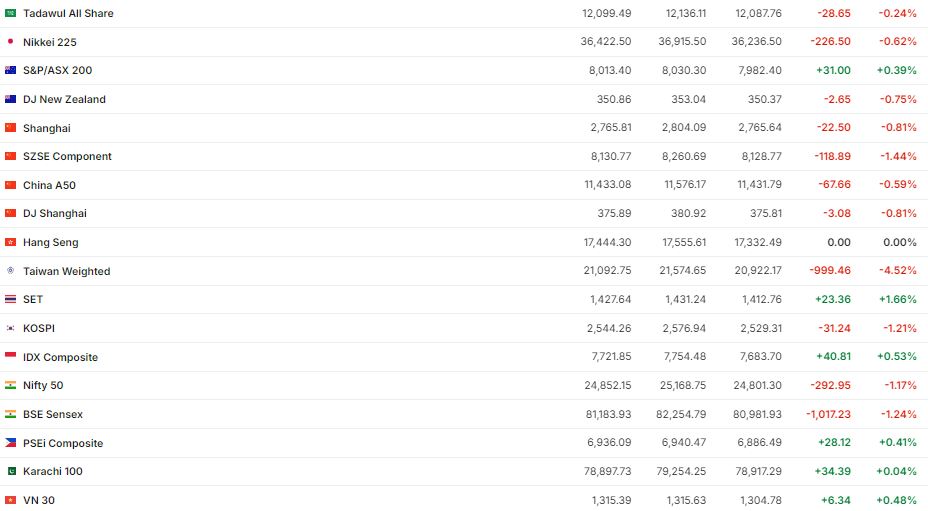This screenshot has width=928, height=511.
Task: Open the Tadawul All Share index link
Action: click(68, 13)
